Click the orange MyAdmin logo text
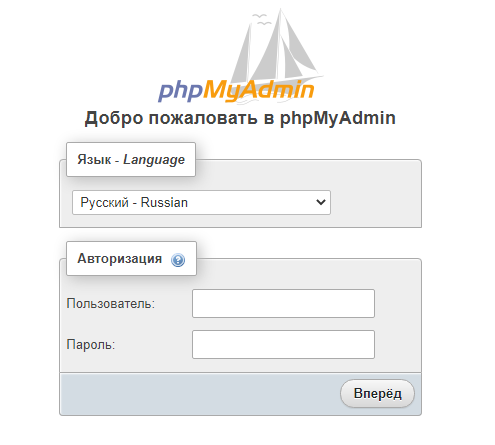Image resolution: width=495 pixels, height=445 pixels. (259, 90)
